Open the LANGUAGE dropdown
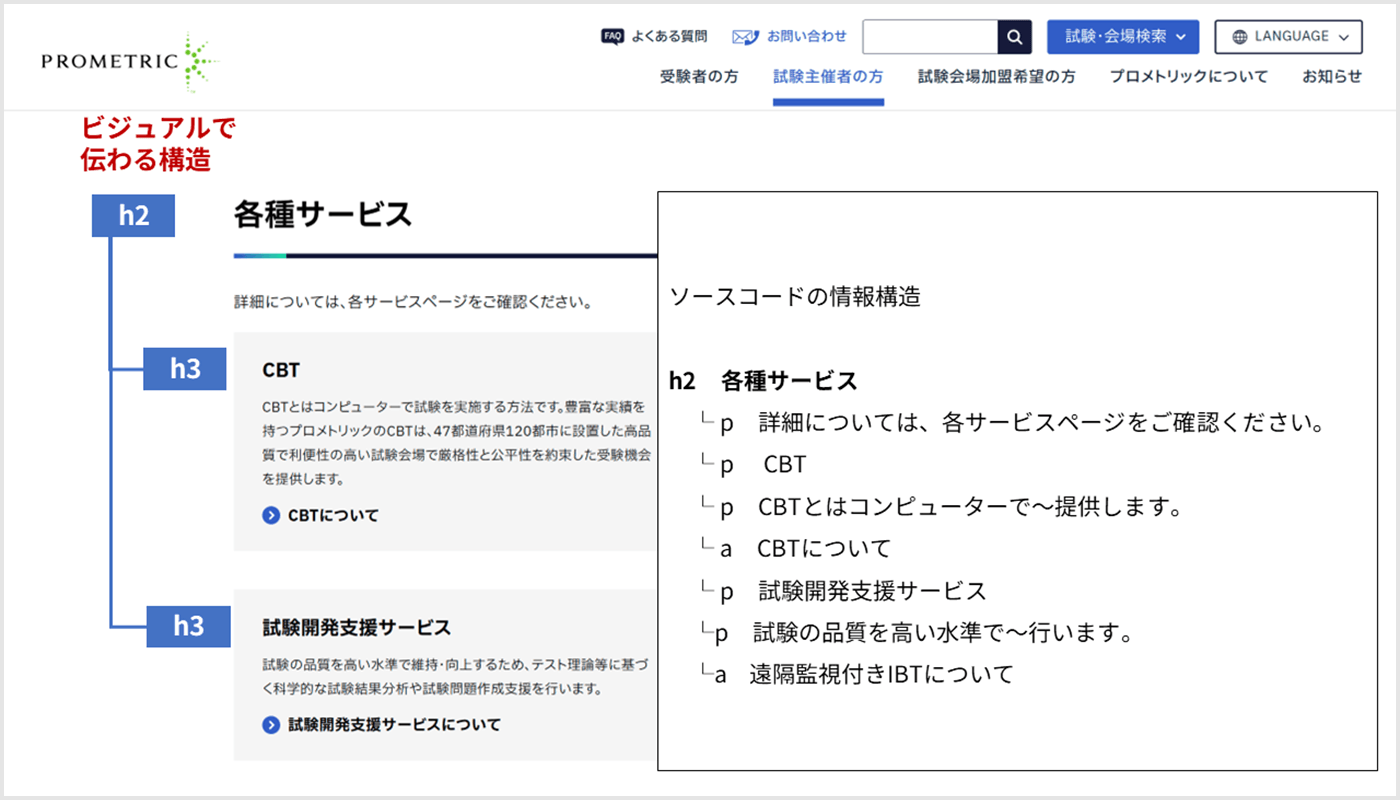The image size is (1400, 800). [1289, 37]
